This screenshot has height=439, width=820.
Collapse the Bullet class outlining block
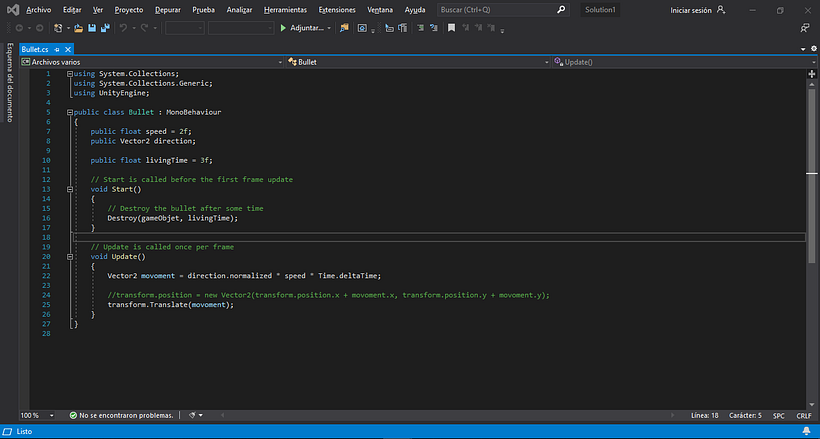(70, 112)
